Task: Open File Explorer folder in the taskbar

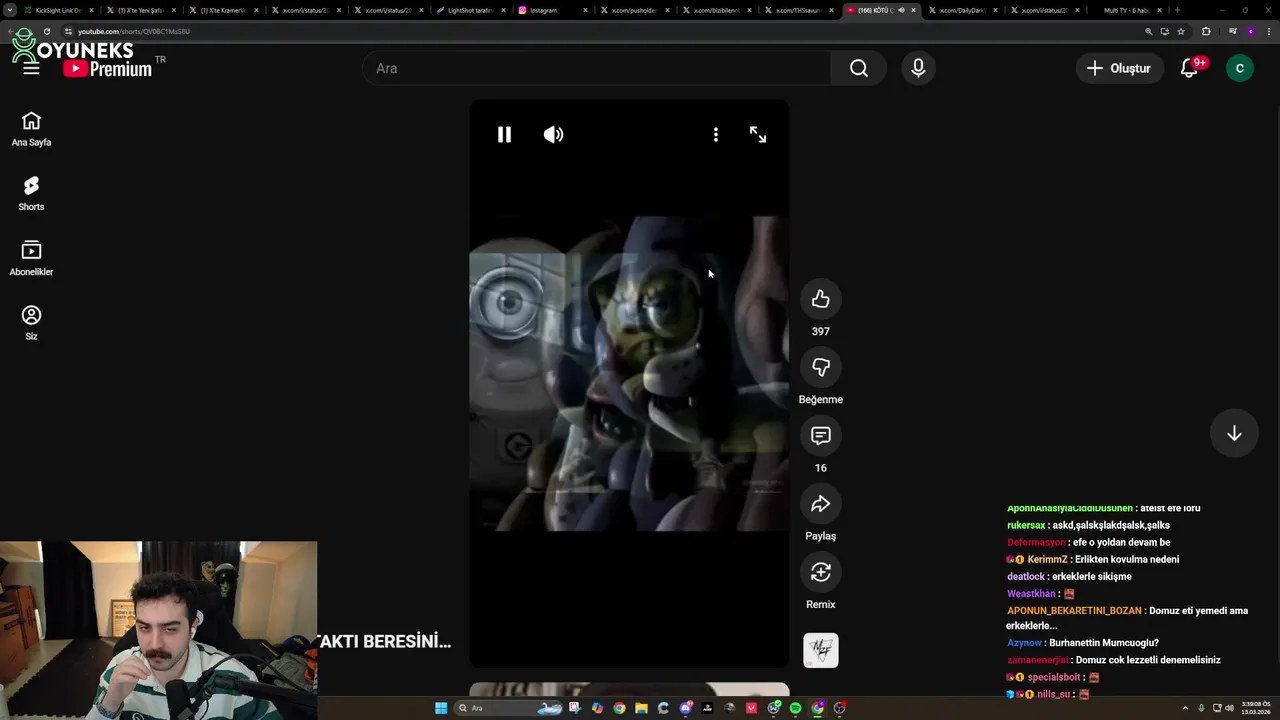Action: click(x=641, y=708)
